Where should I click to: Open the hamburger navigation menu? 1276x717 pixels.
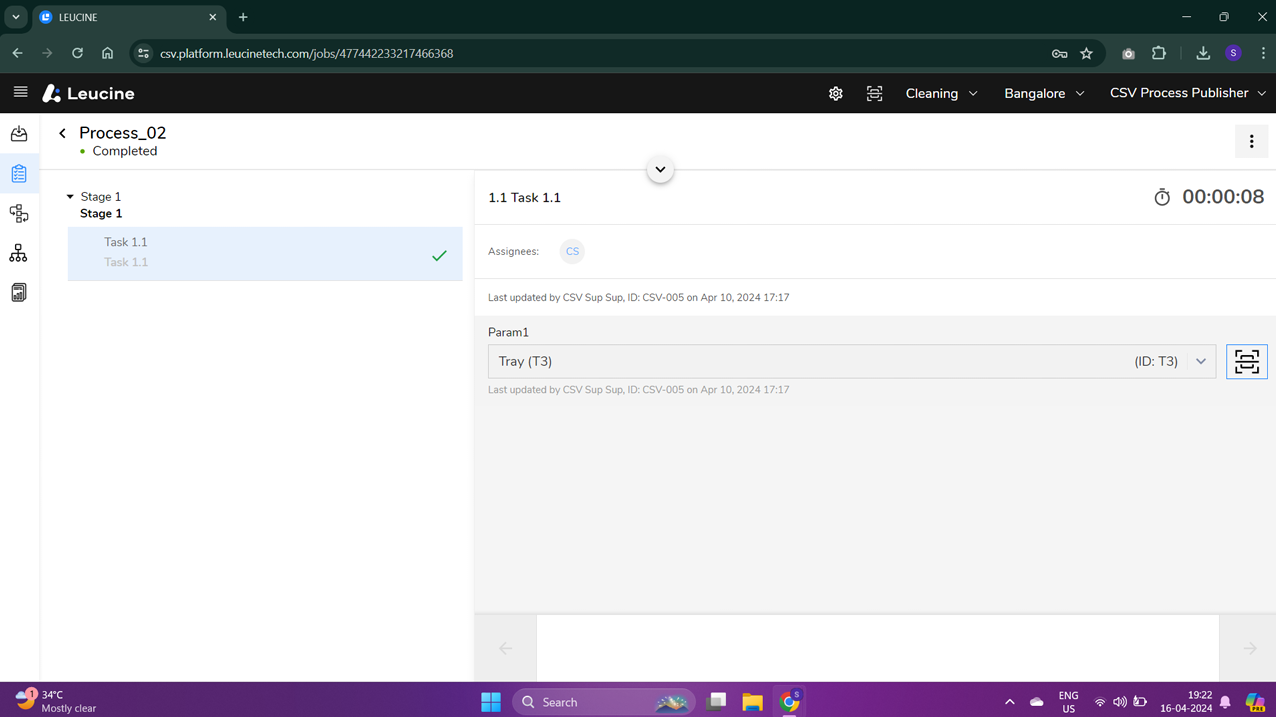20,93
